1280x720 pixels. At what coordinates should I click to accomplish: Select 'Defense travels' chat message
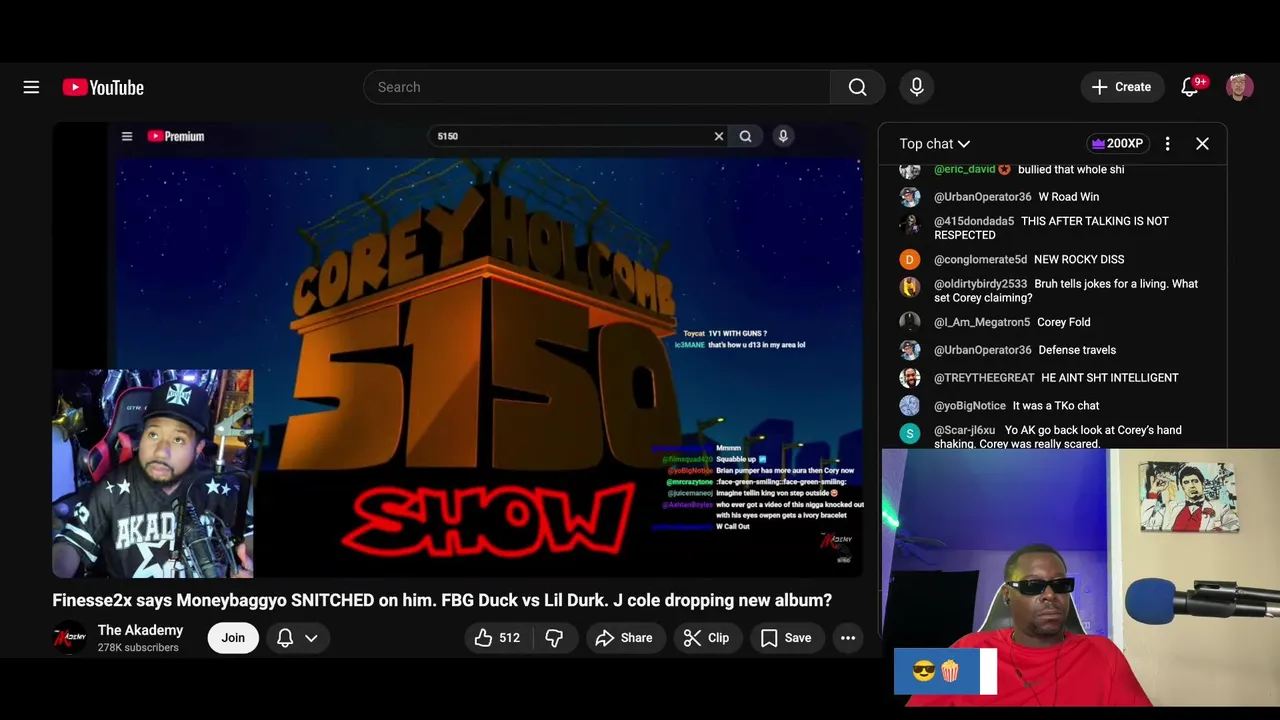pyautogui.click(x=1077, y=350)
